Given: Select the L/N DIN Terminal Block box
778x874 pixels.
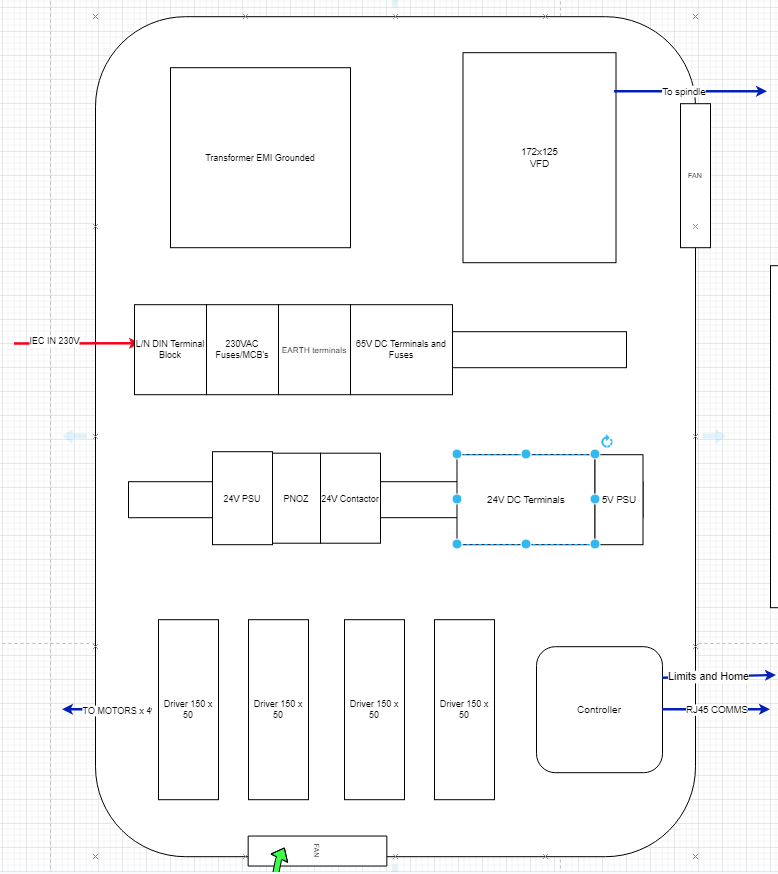Looking at the screenshot, I should (x=170, y=349).
